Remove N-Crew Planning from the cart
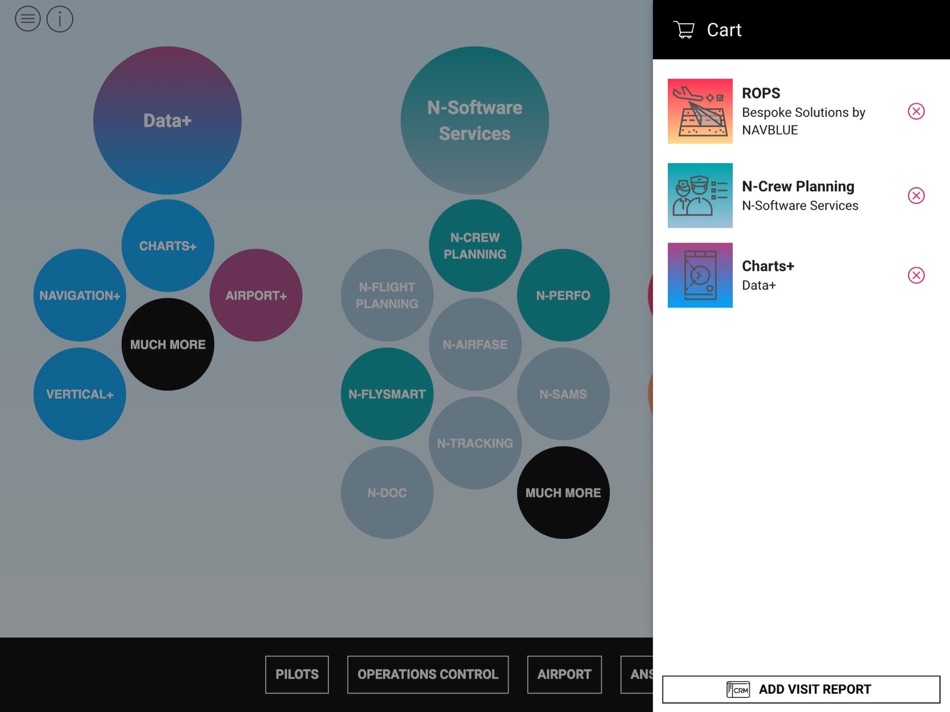 pos(915,196)
